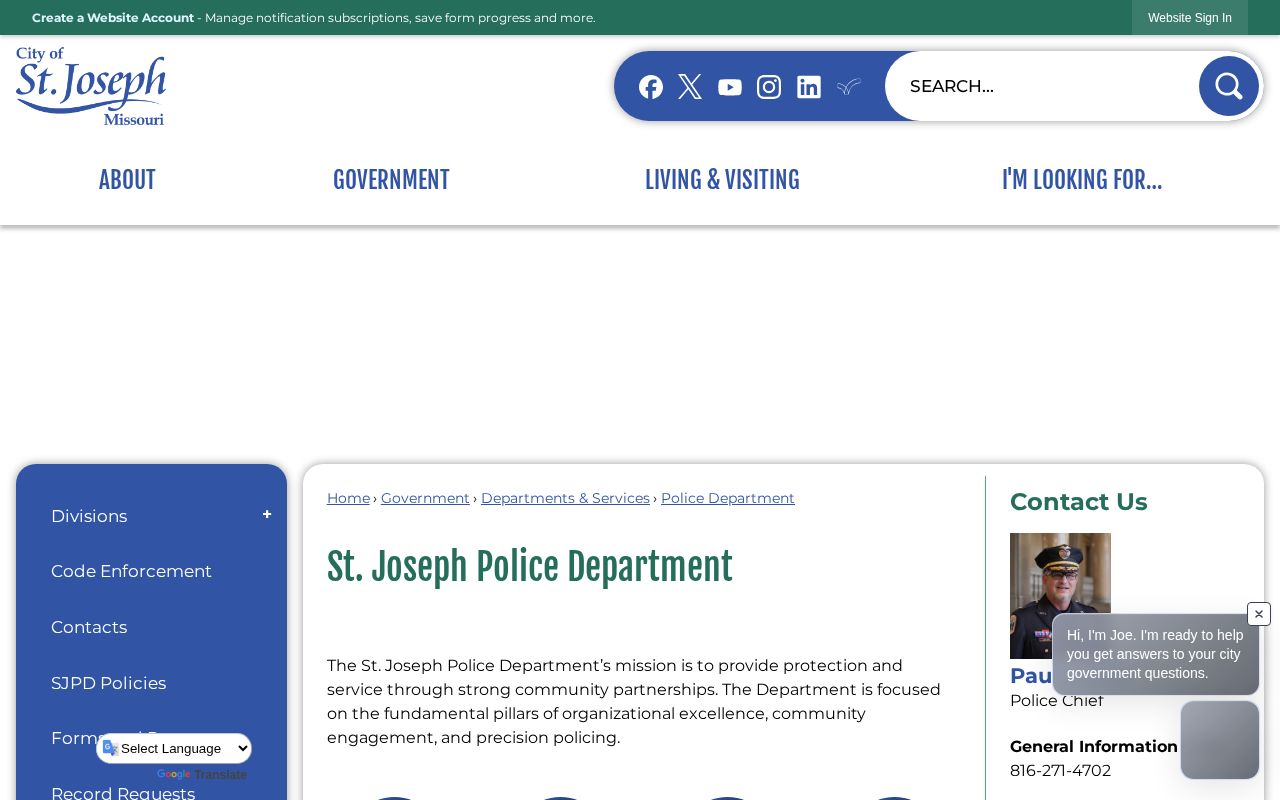Open the LinkedIn icon
Image resolution: width=1280 pixels, height=800 pixels.
(x=809, y=87)
